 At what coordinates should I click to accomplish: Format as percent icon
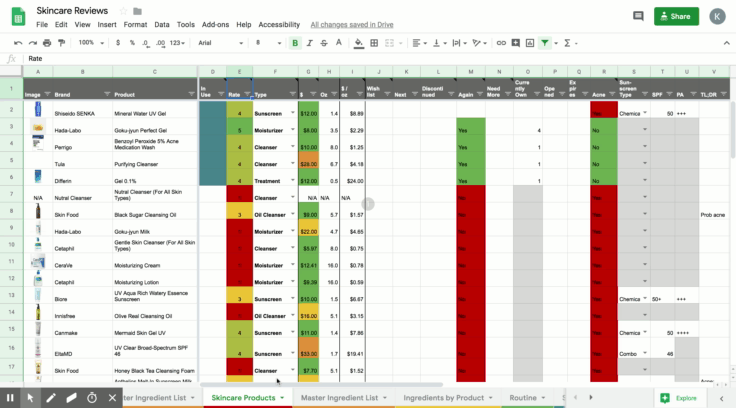132,43
